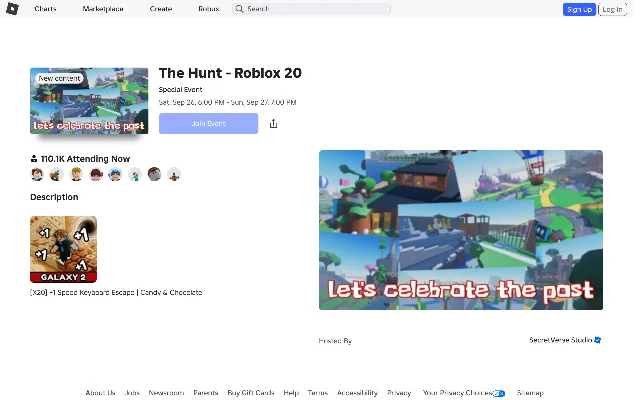Open the Buy Gift Cards footer link

pos(251,393)
